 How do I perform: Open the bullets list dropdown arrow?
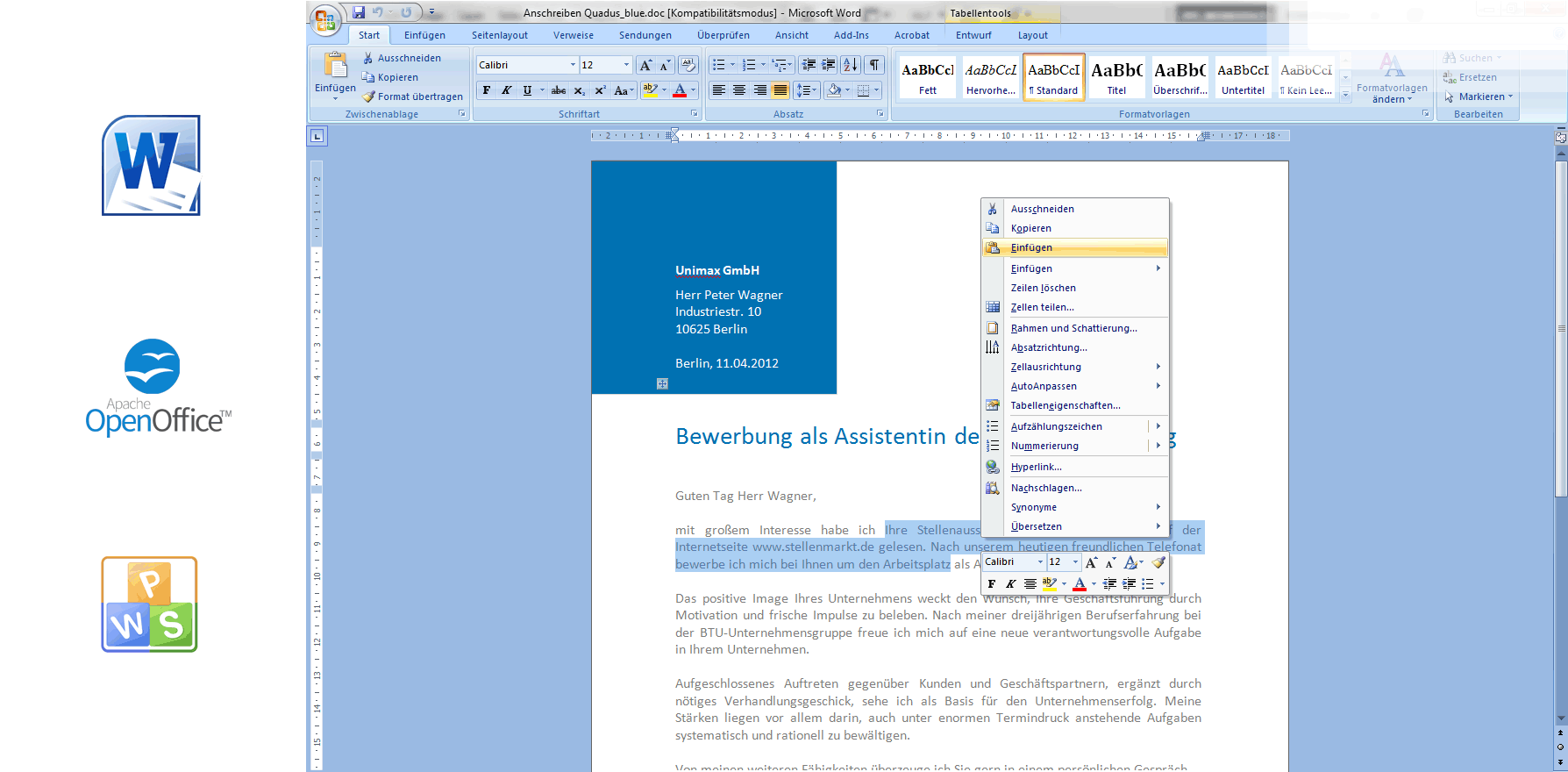point(732,65)
